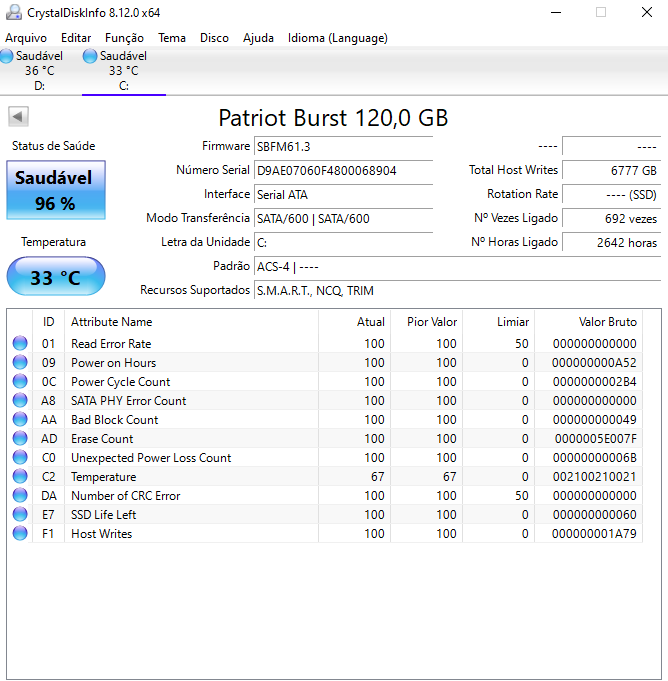This screenshot has width=668, height=681.
Task: Click the Saudável 96 % health status button
Action: click(56, 190)
